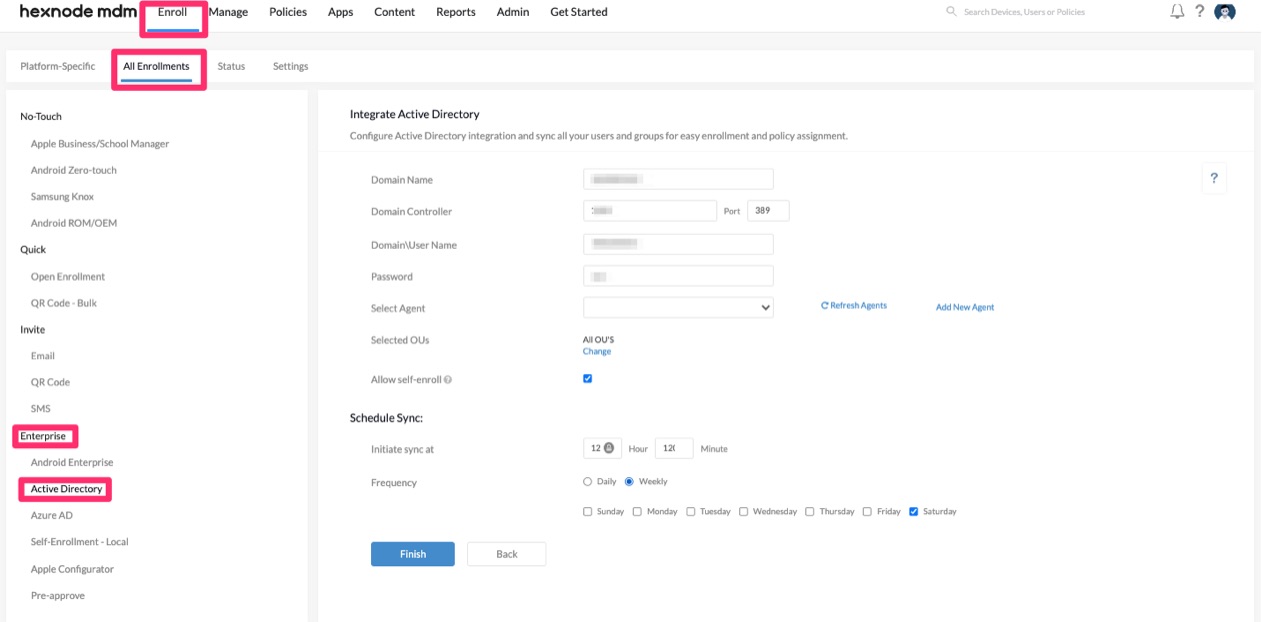Viewport: 1262px width, 622px height.
Task: Check the Friday checkbox
Action: click(868, 512)
